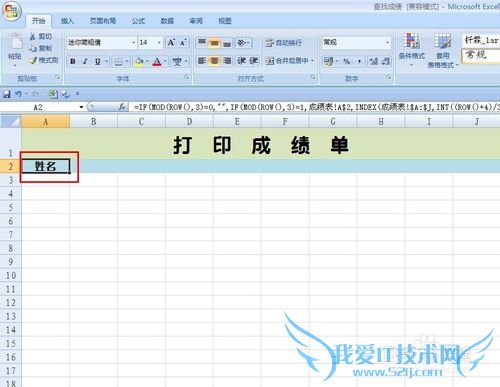Increase decimal places

(374, 61)
